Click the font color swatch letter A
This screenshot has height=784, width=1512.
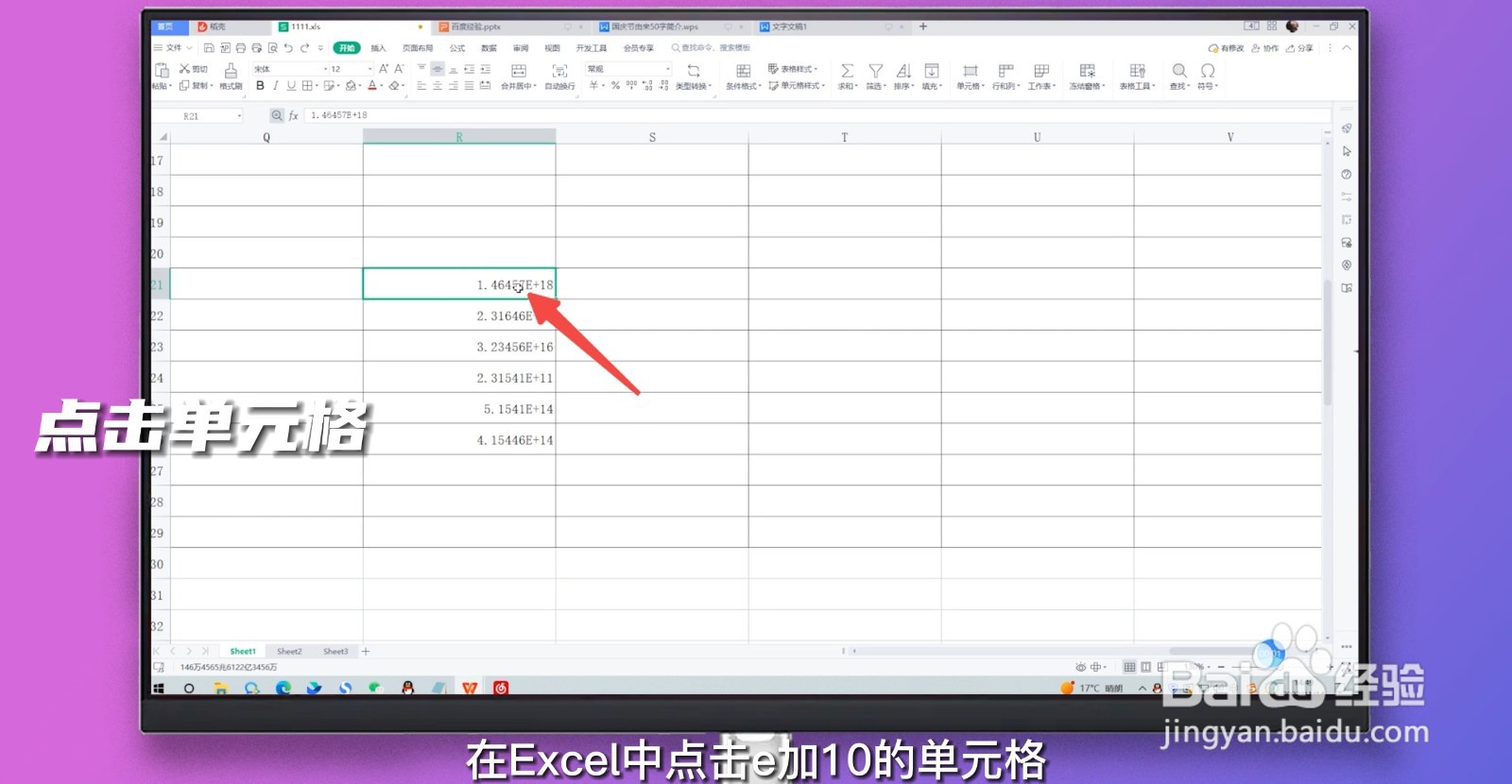371,85
